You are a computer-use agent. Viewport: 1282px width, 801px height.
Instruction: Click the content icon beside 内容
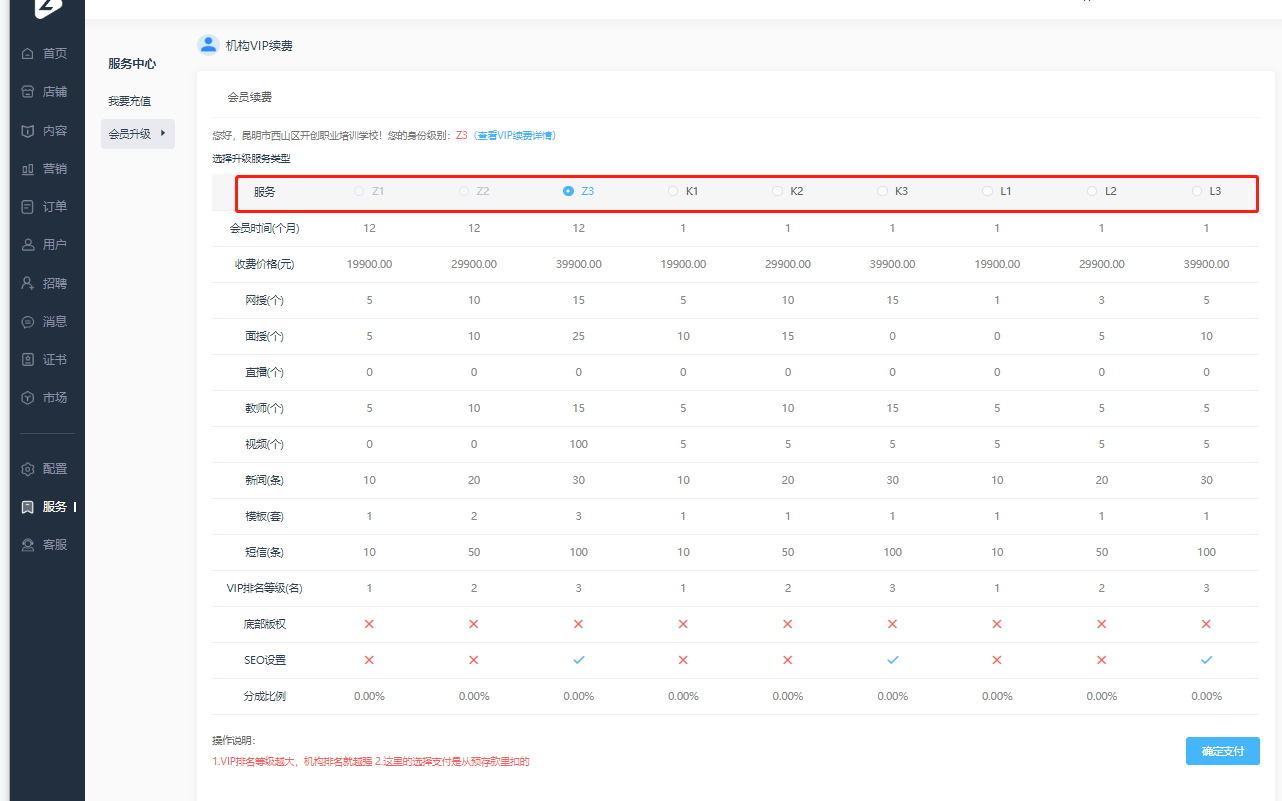click(x=28, y=130)
